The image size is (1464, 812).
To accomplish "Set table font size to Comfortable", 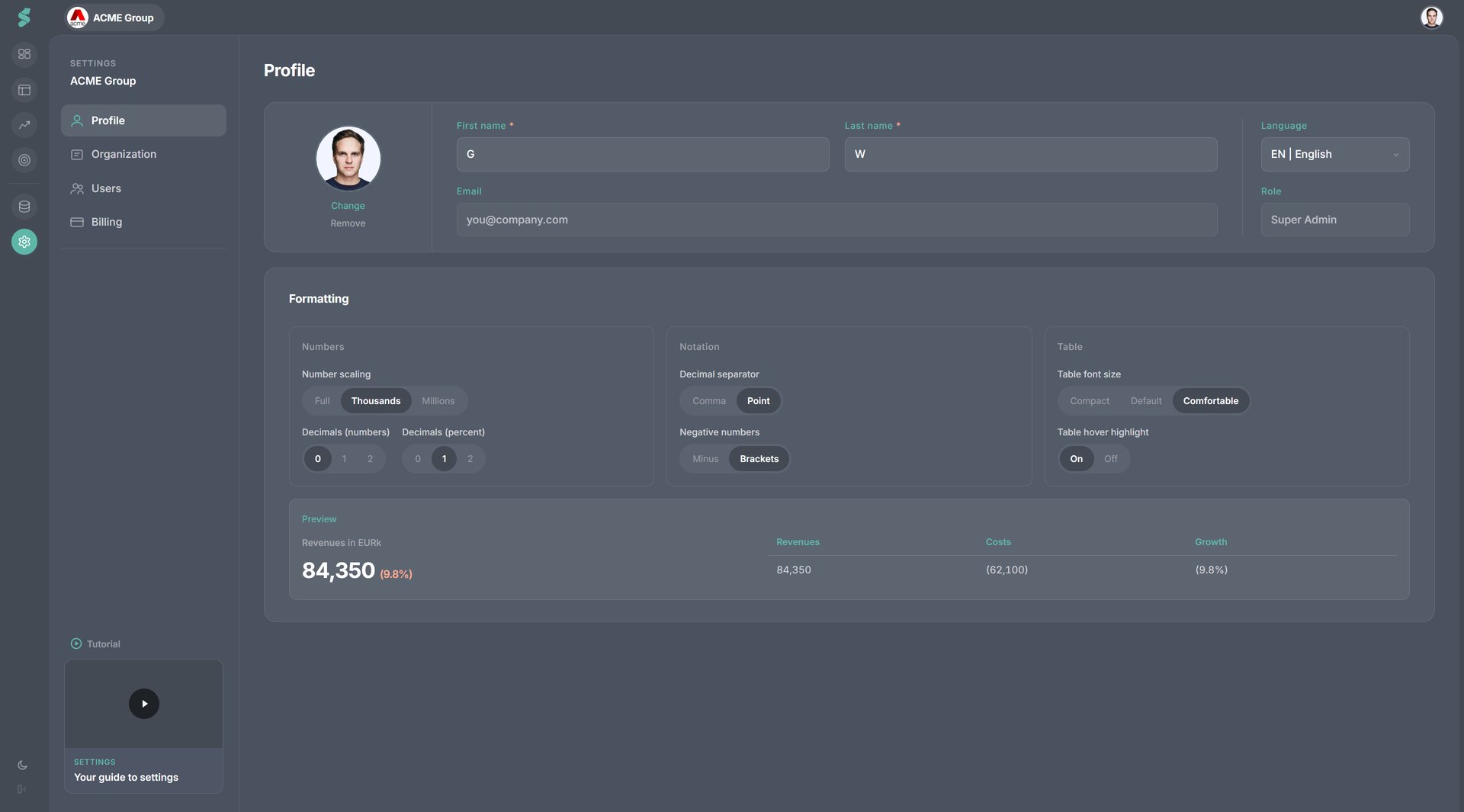I will point(1211,401).
